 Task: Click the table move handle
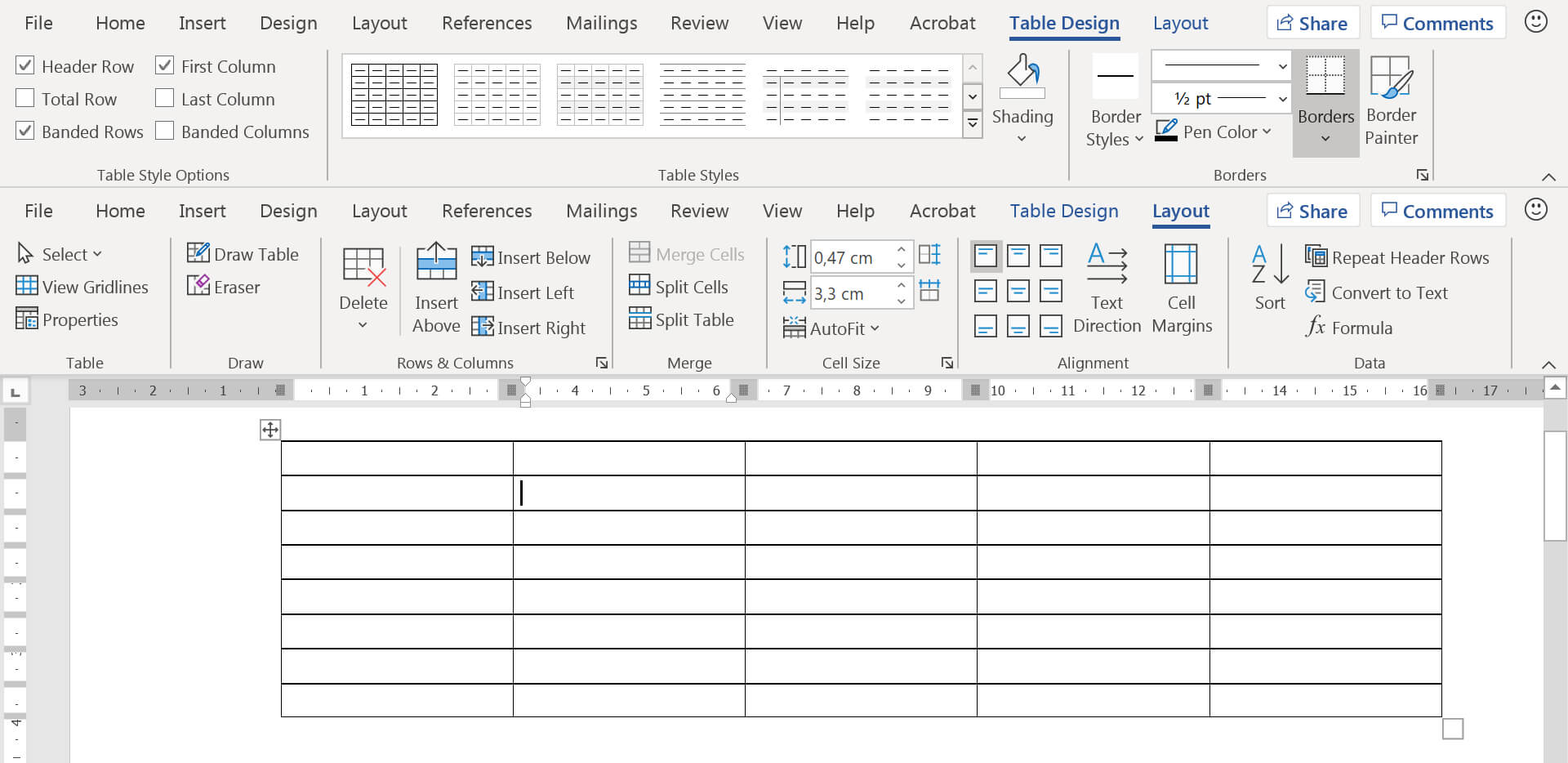tap(270, 429)
